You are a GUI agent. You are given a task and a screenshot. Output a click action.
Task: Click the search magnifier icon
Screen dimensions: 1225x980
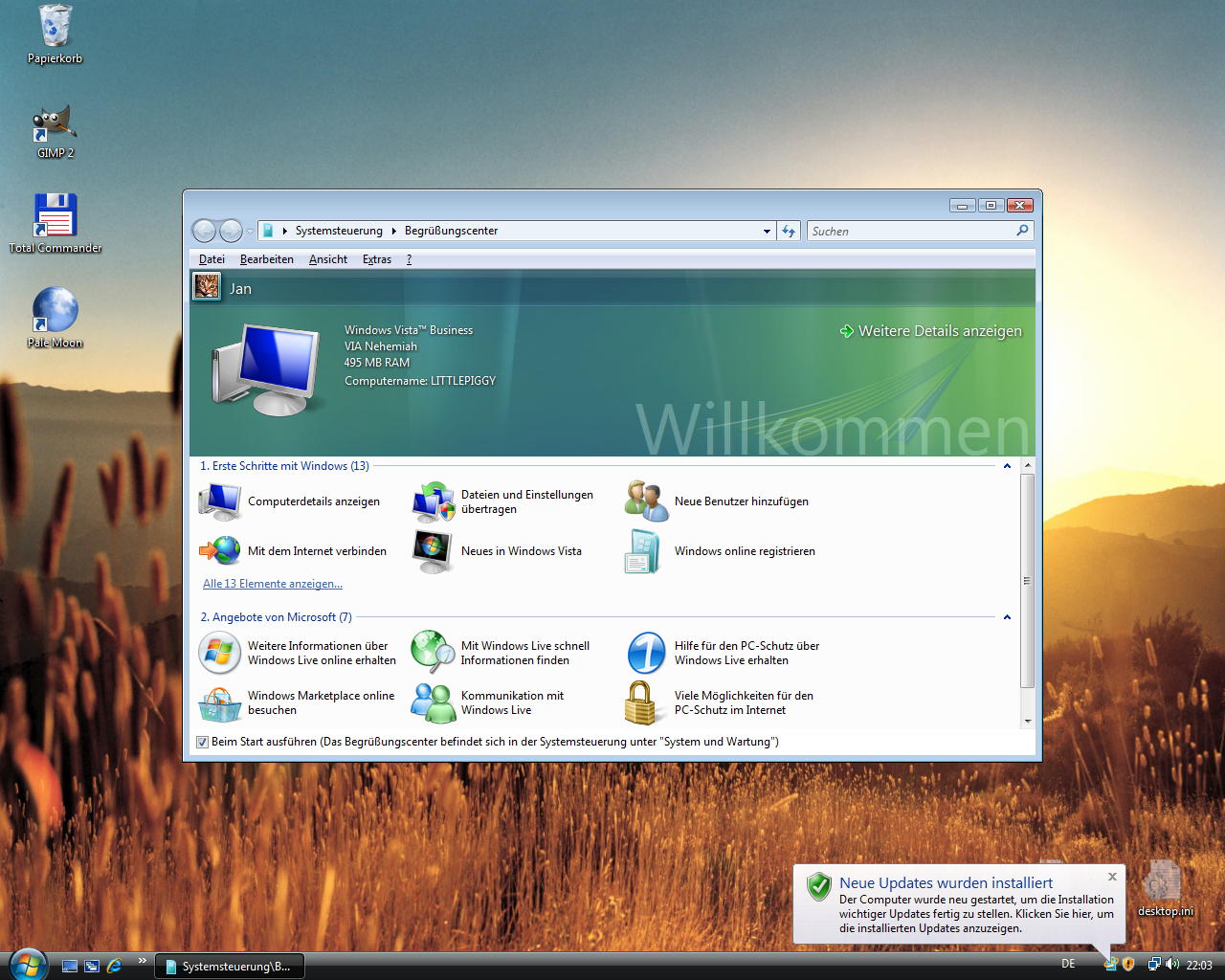coord(1022,231)
